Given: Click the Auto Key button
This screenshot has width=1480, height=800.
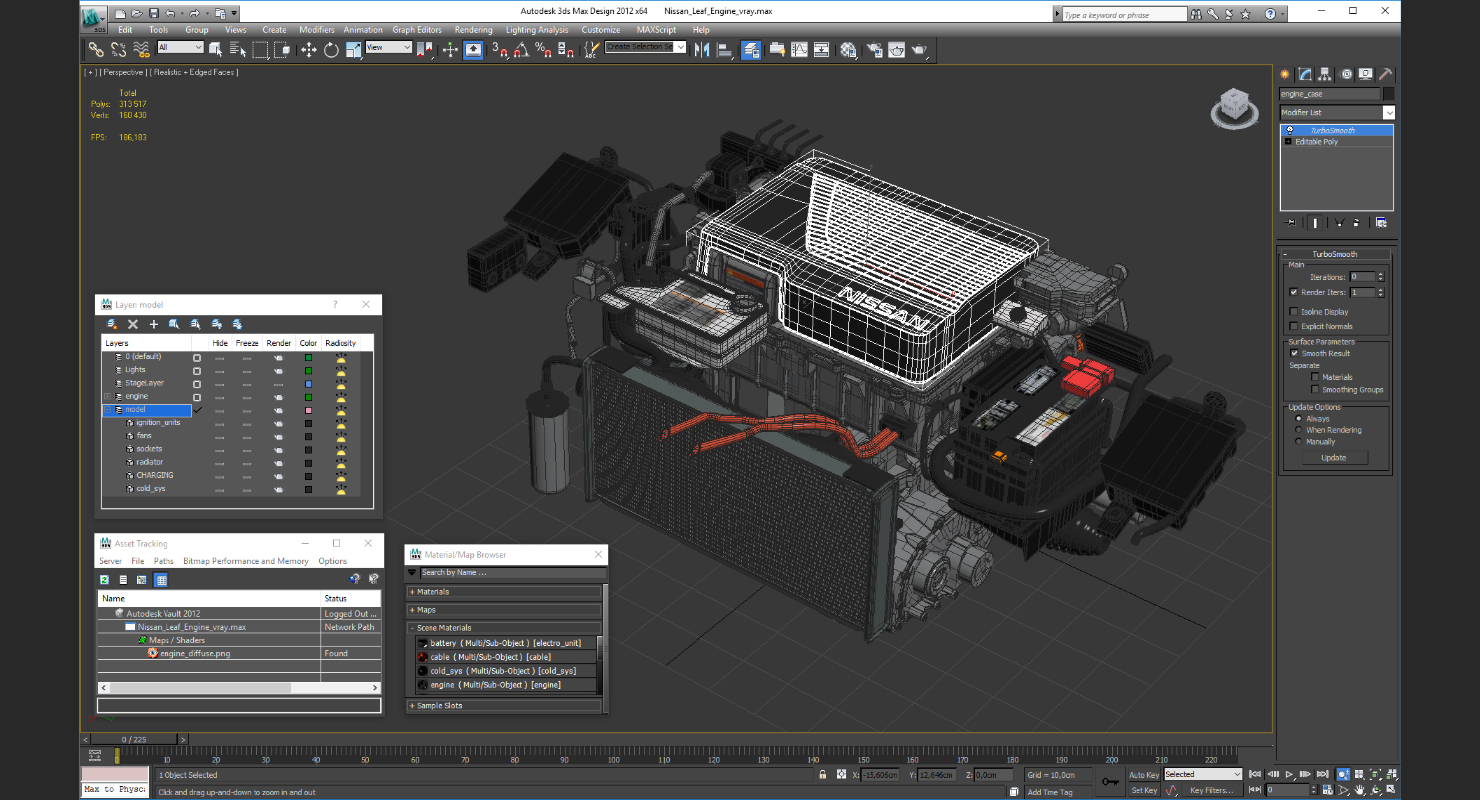Looking at the screenshot, I should (x=1144, y=775).
